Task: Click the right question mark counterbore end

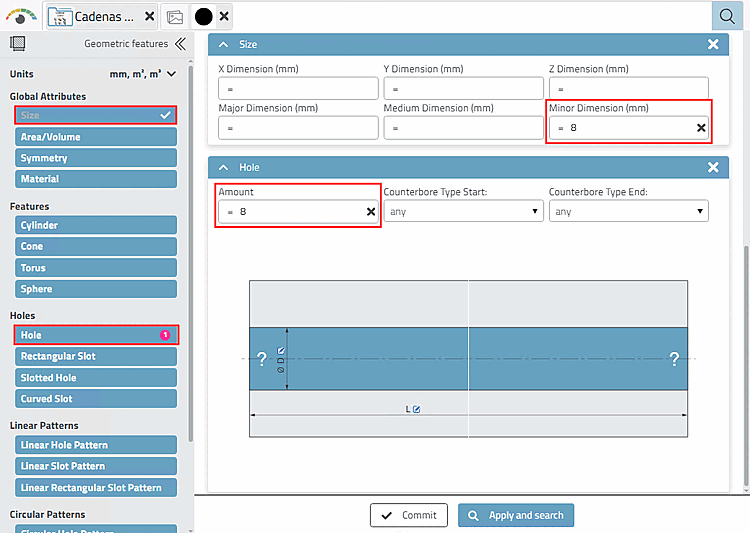Action: click(x=674, y=358)
